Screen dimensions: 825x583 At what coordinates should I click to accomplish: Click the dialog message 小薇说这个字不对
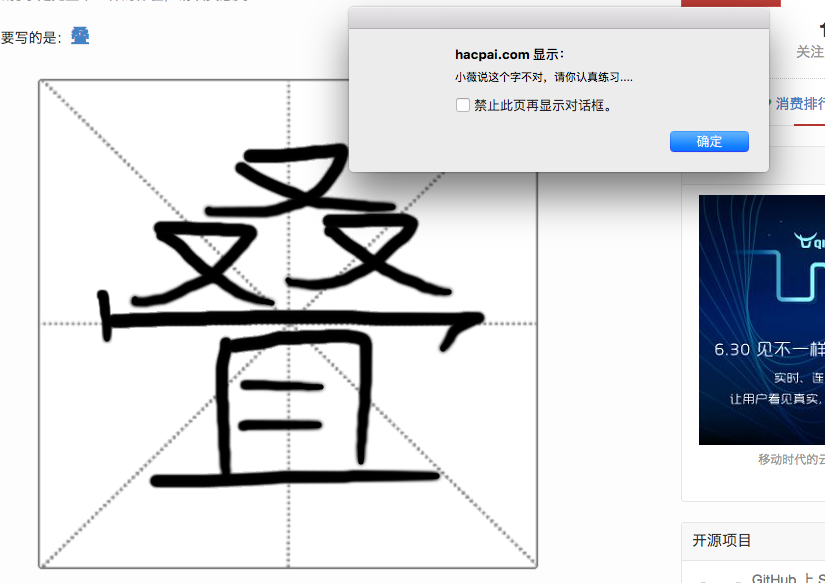coord(544,77)
